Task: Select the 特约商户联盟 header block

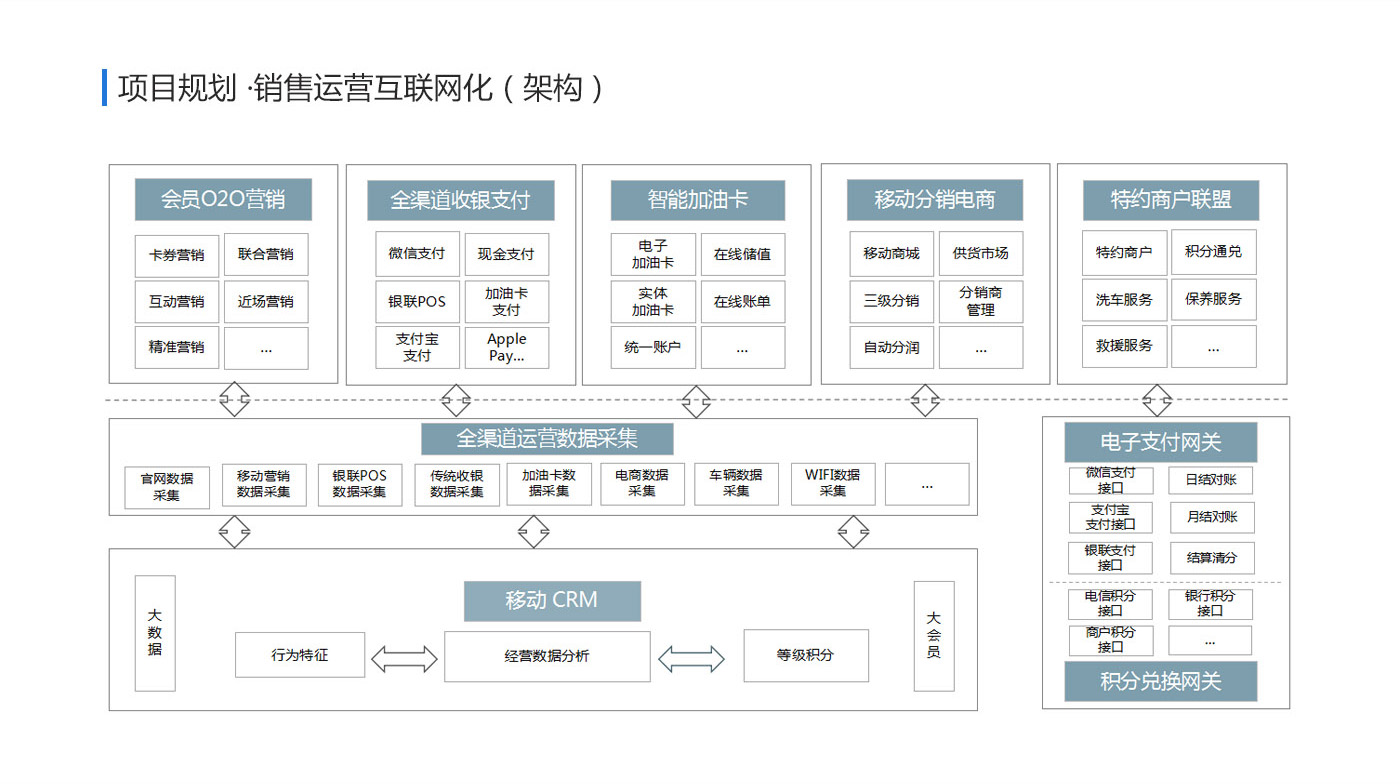Action: [x=1170, y=199]
